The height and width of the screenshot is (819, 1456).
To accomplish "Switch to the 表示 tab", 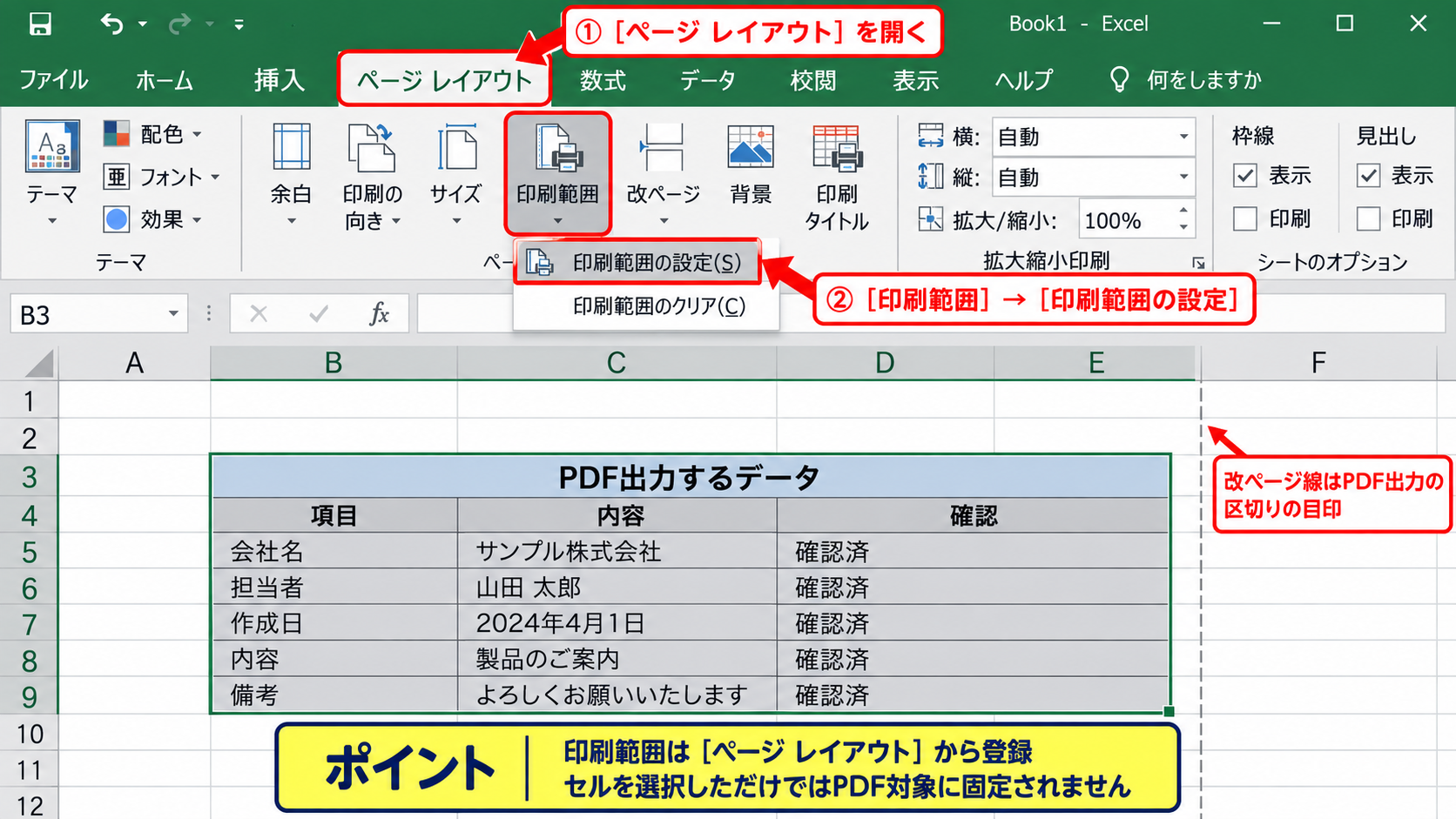I will tap(916, 80).
